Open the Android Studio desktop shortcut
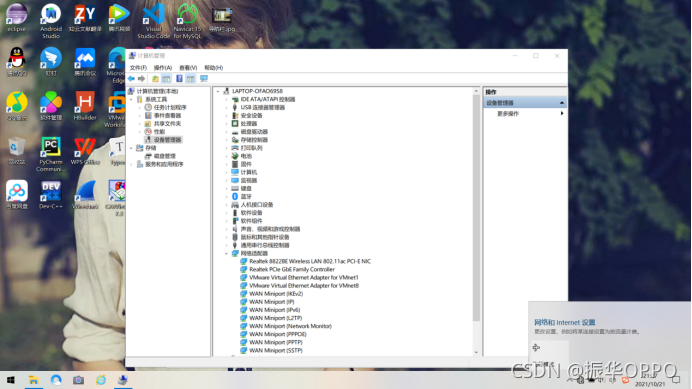 pos(51,21)
